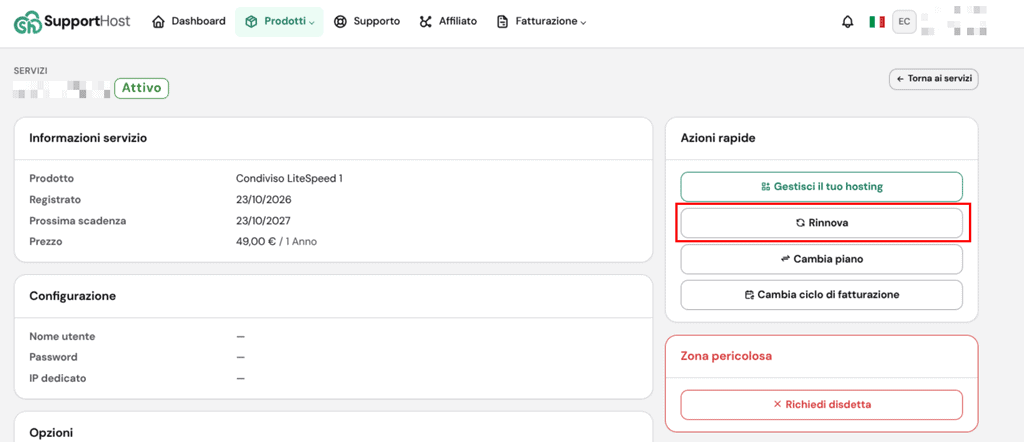Click the IP dedicato label

[x=57, y=378]
